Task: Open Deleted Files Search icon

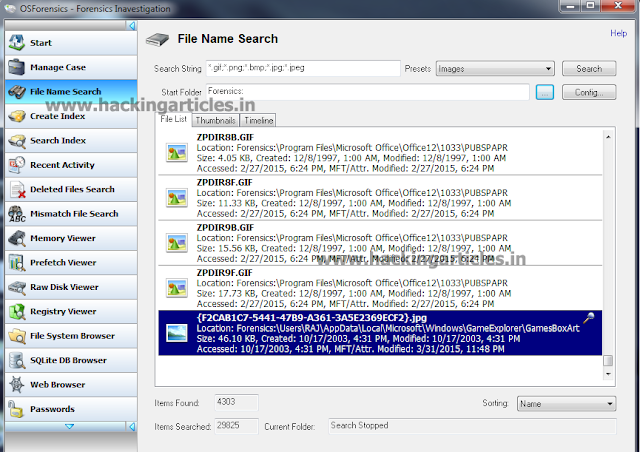Action: pos(18,189)
